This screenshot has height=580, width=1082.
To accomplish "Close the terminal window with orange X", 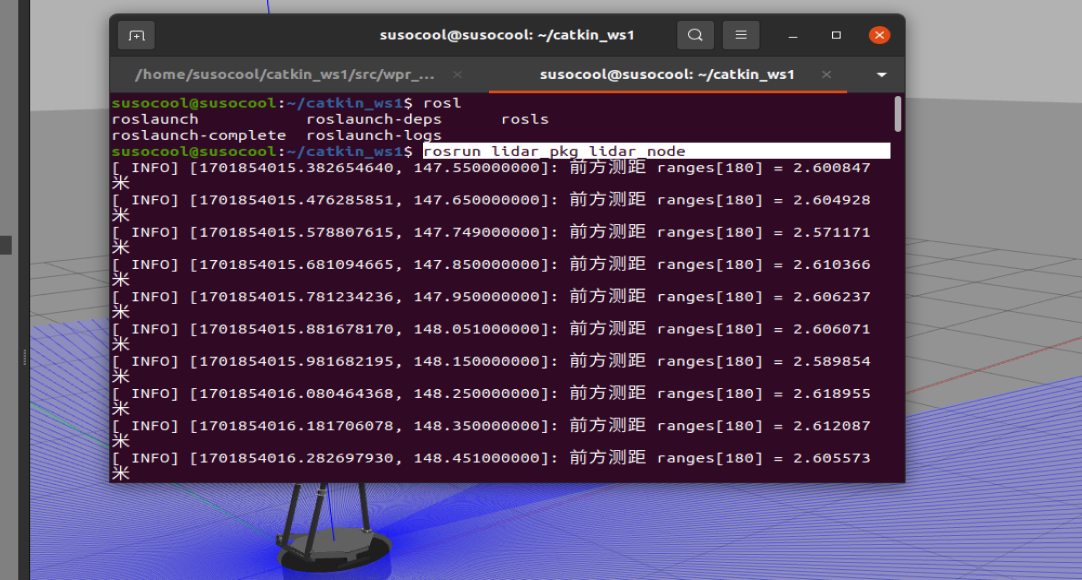I will coord(879,35).
